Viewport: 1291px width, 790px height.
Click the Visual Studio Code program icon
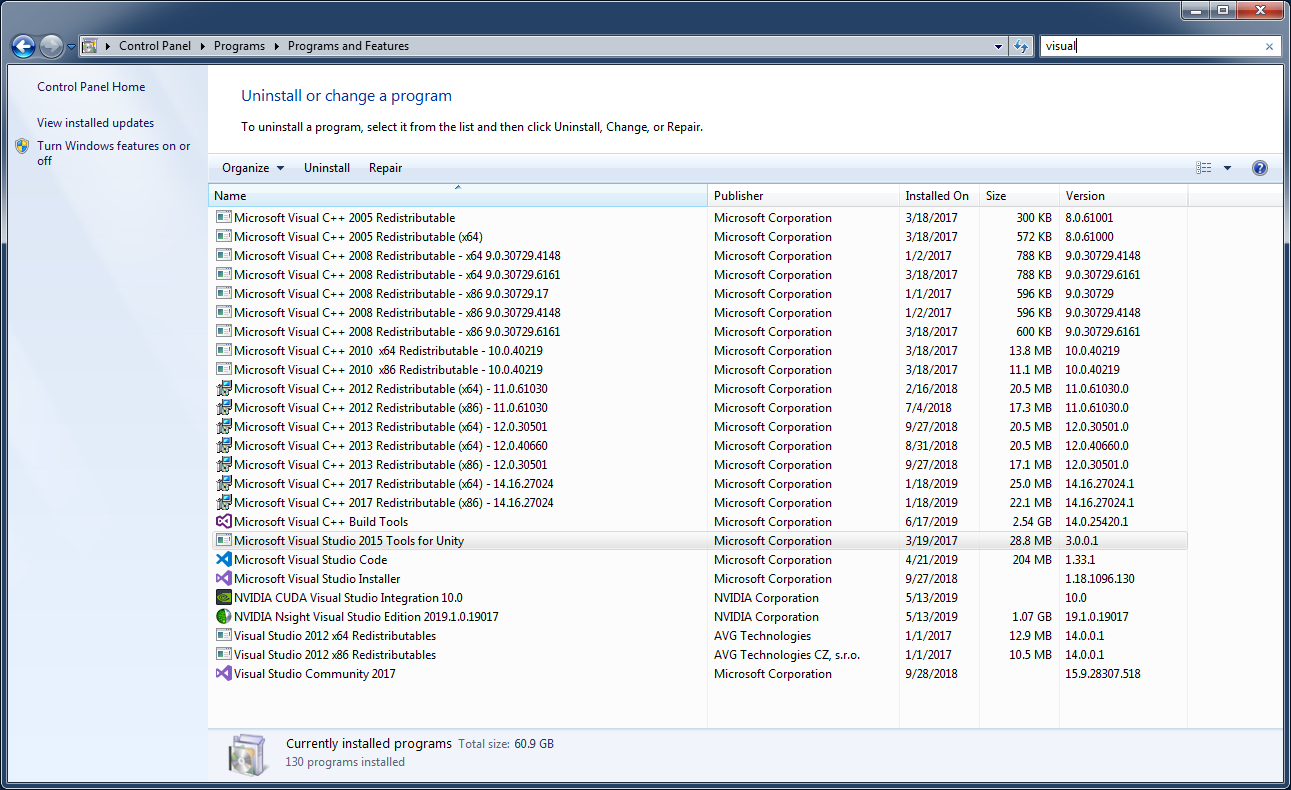224,559
